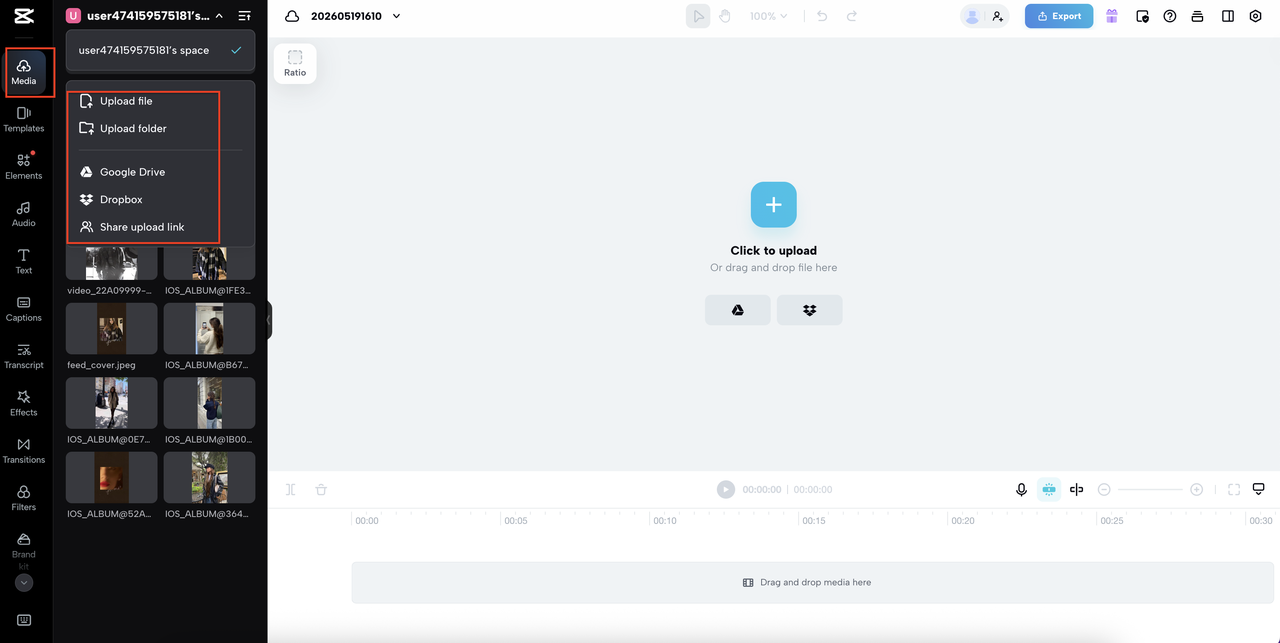The image size is (1280, 643).
Task: Select the IOS_ALBUM@B67 thumbnail
Action: pyautogui.click(x=210, y=329)
